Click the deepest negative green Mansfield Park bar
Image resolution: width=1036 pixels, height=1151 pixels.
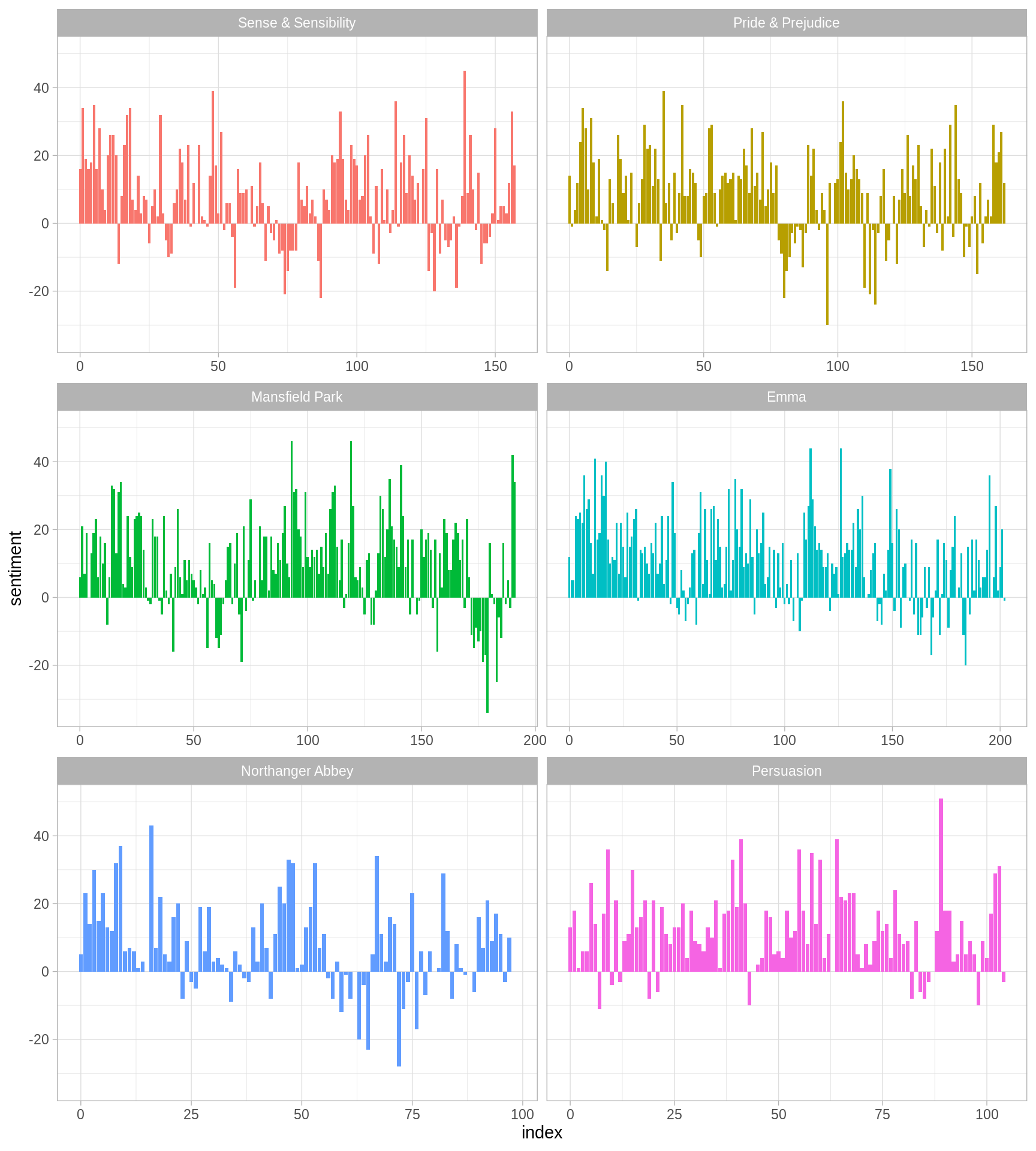point(487,655)
